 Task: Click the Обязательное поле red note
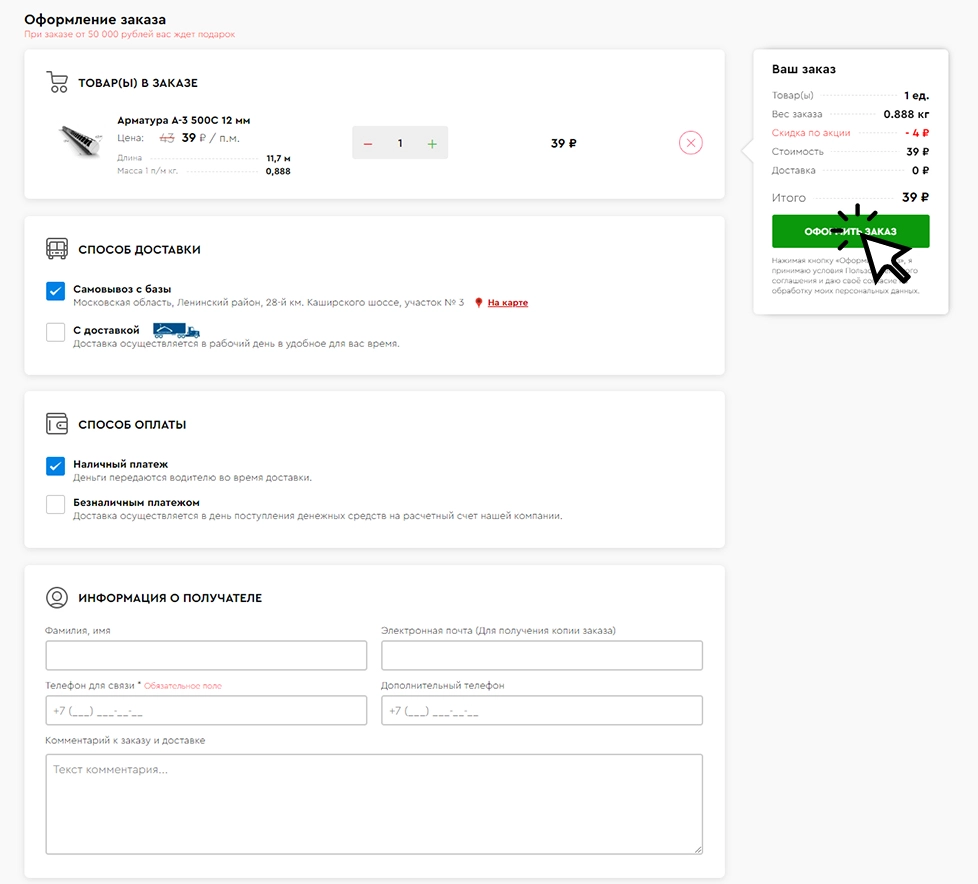(183, 686)
